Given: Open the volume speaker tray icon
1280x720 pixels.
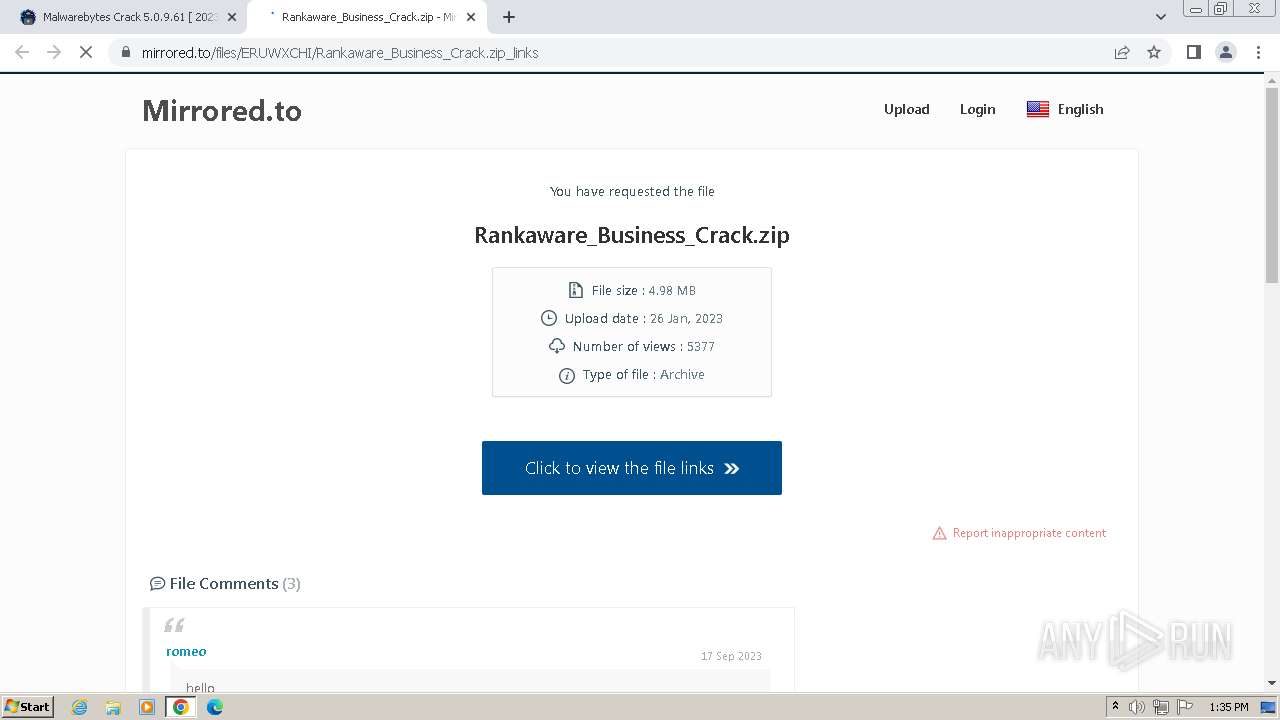Looking at the screenshot, I should [1137, 707].
